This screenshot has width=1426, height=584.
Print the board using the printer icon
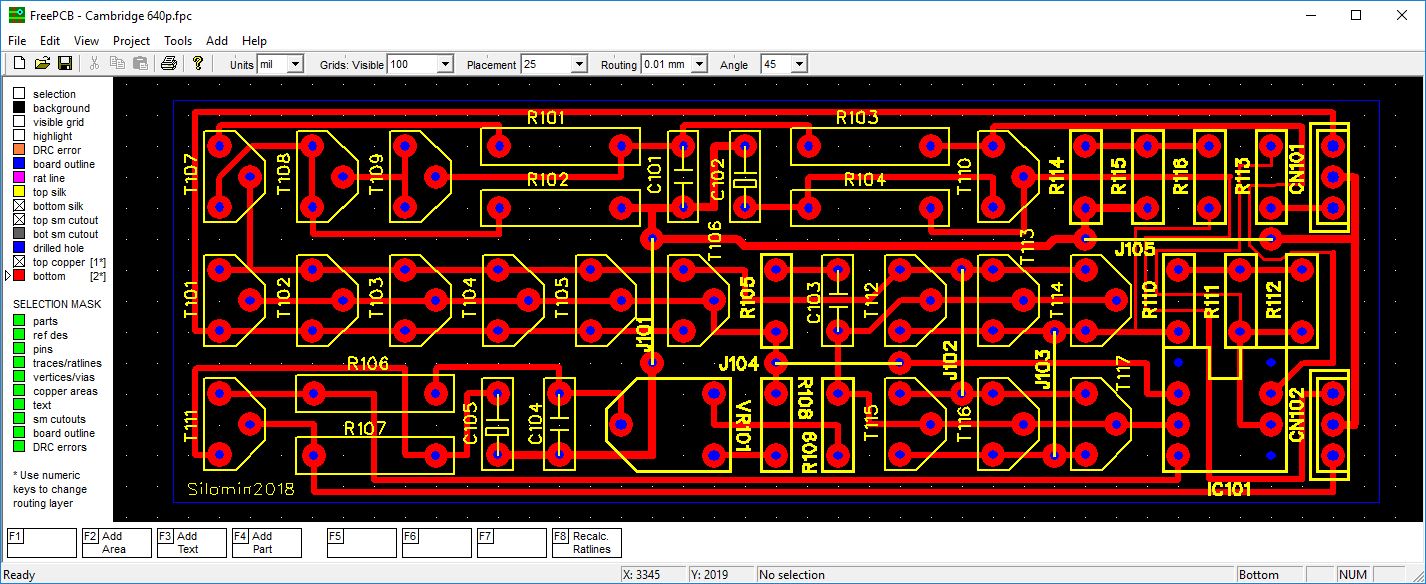coord(169,63)
